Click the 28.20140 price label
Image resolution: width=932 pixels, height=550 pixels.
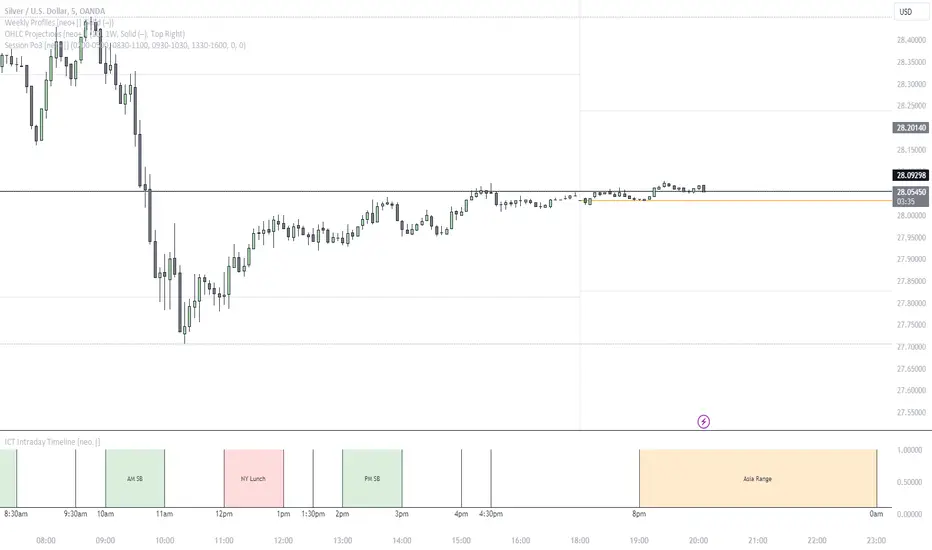[x=910, y=128]
